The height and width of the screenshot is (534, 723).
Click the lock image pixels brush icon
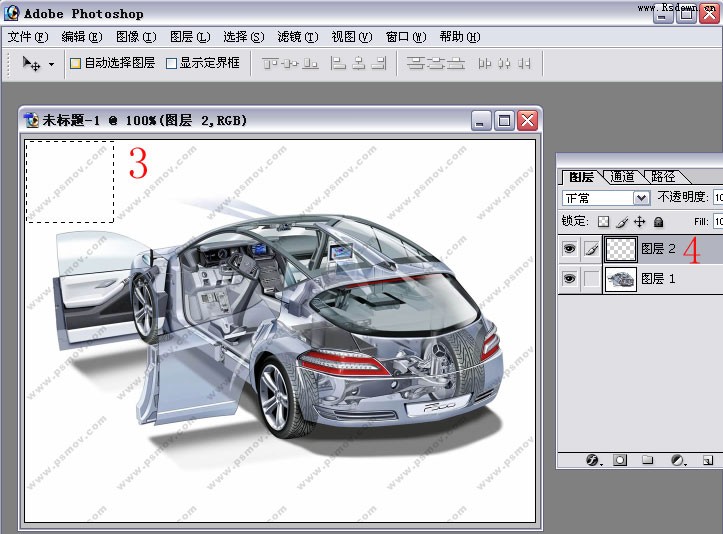tap(621, 222)
